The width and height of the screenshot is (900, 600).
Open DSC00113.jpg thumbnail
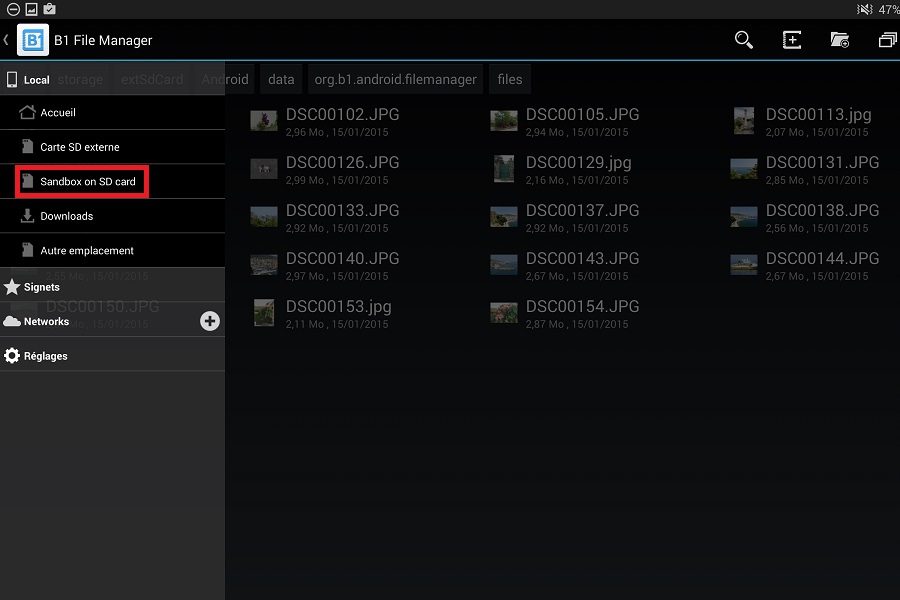click(744, 121)
